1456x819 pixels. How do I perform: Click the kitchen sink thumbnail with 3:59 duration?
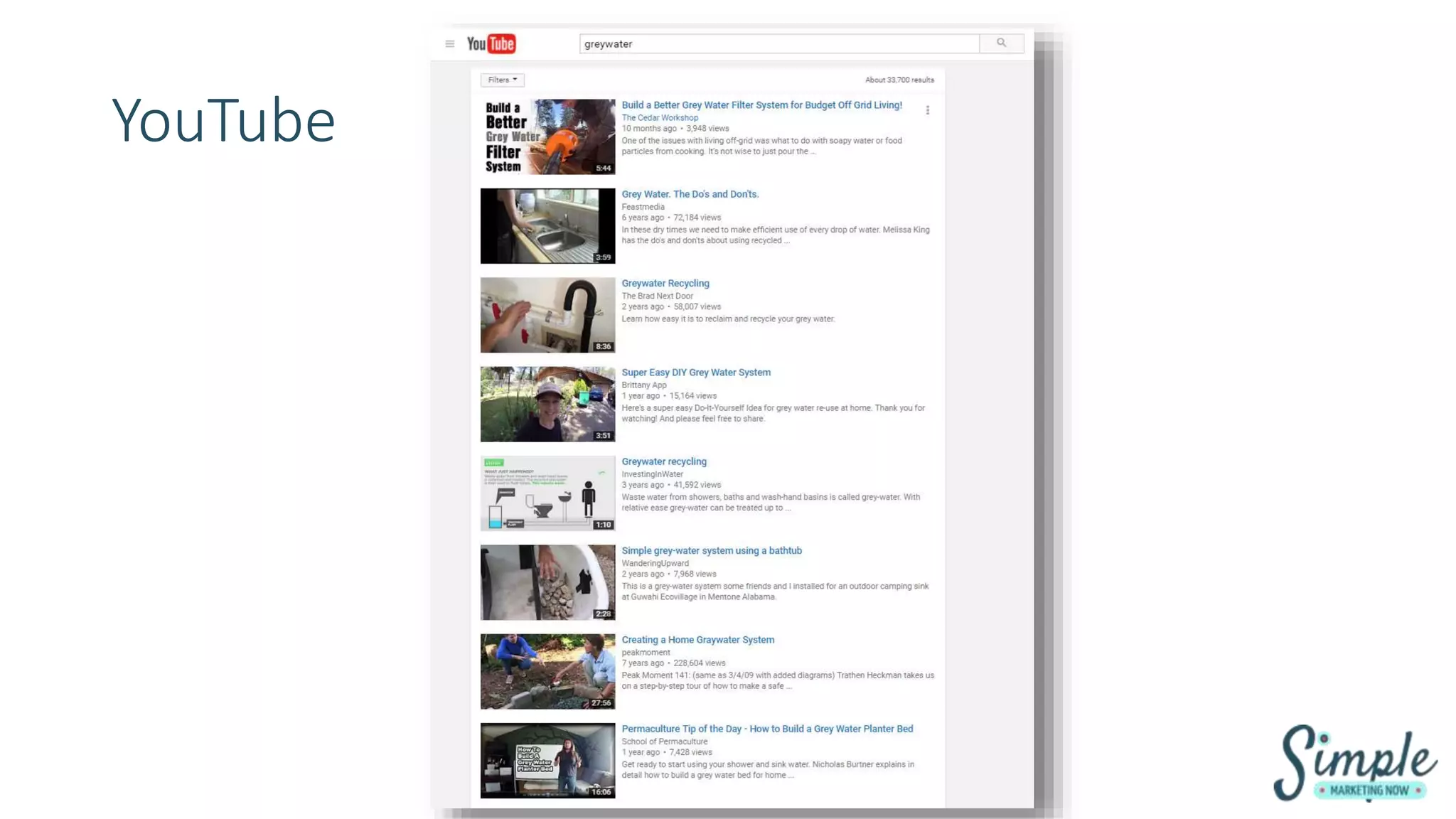pos(547,226)
